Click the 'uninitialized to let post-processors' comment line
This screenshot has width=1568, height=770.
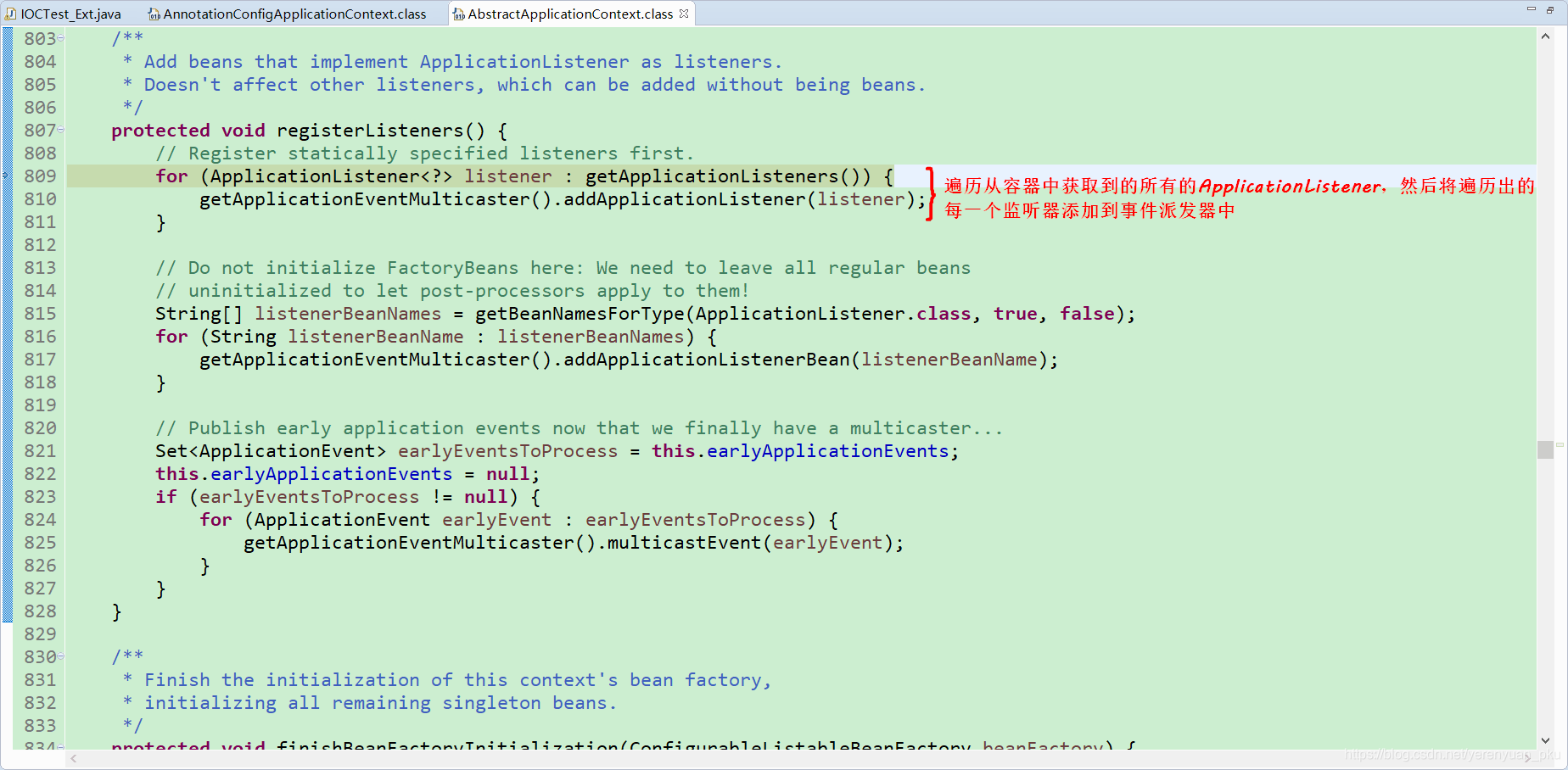452,291
